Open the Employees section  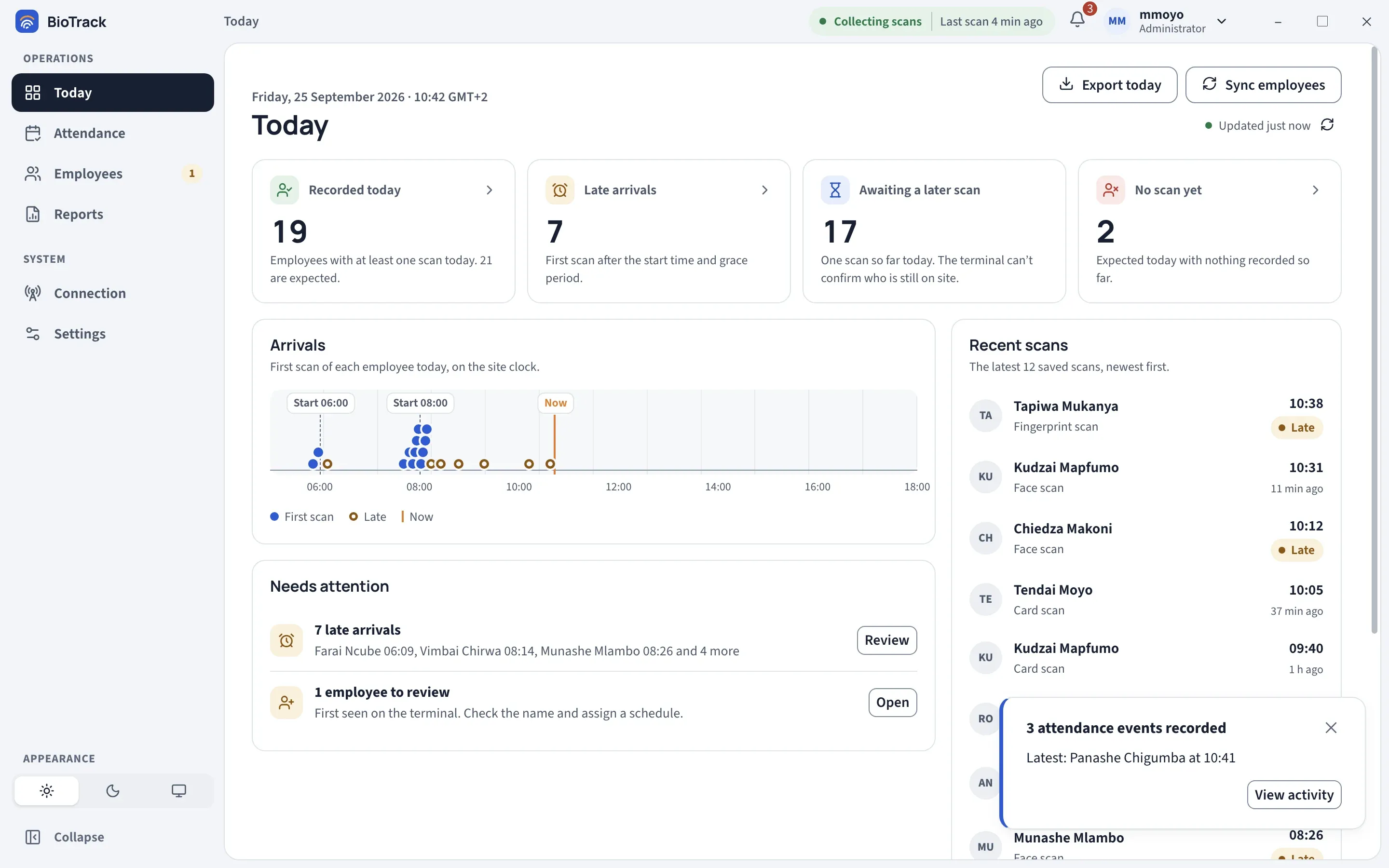point(112,174)
